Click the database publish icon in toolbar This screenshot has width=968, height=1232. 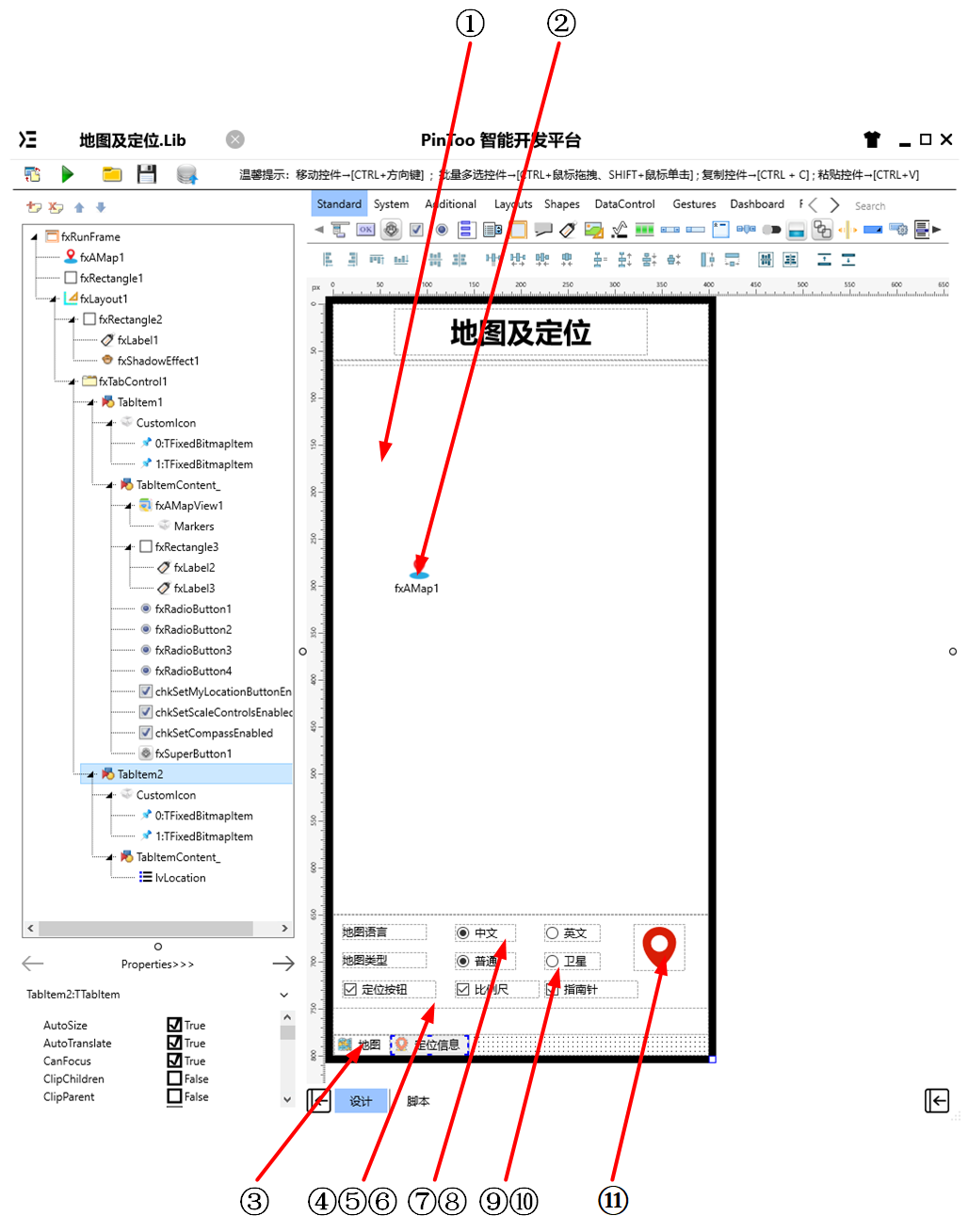[x=186, y=174]
